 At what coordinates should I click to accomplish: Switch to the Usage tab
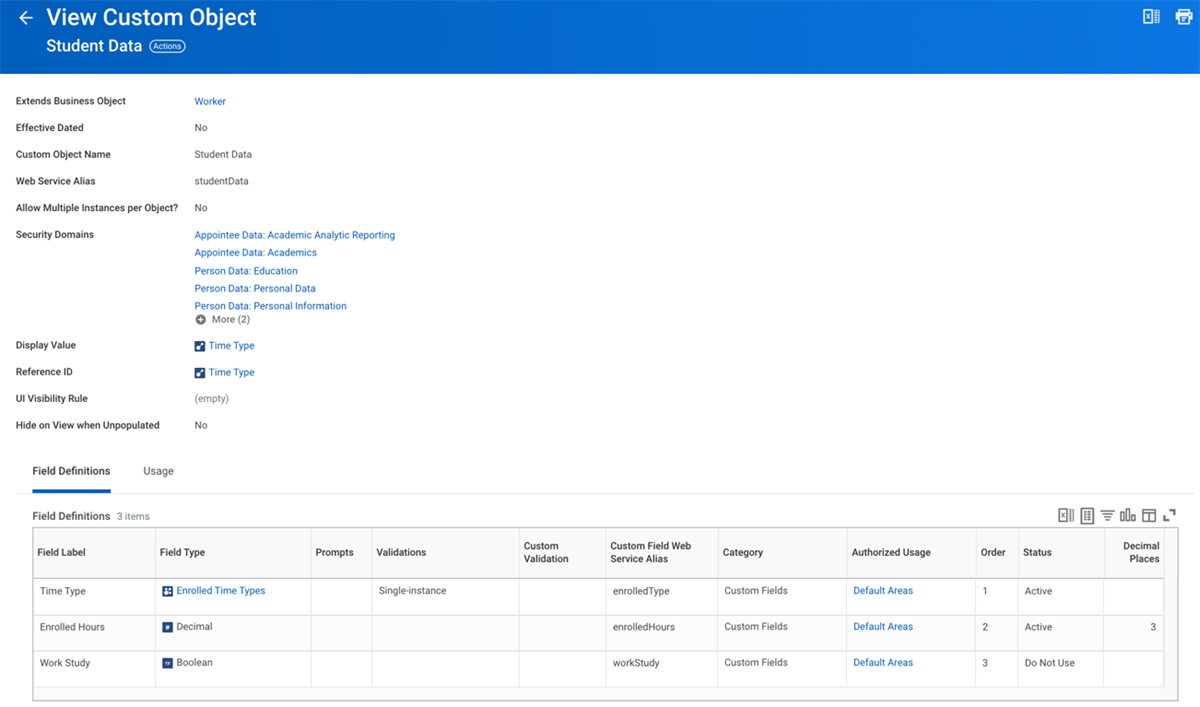(x=158, y=471)
